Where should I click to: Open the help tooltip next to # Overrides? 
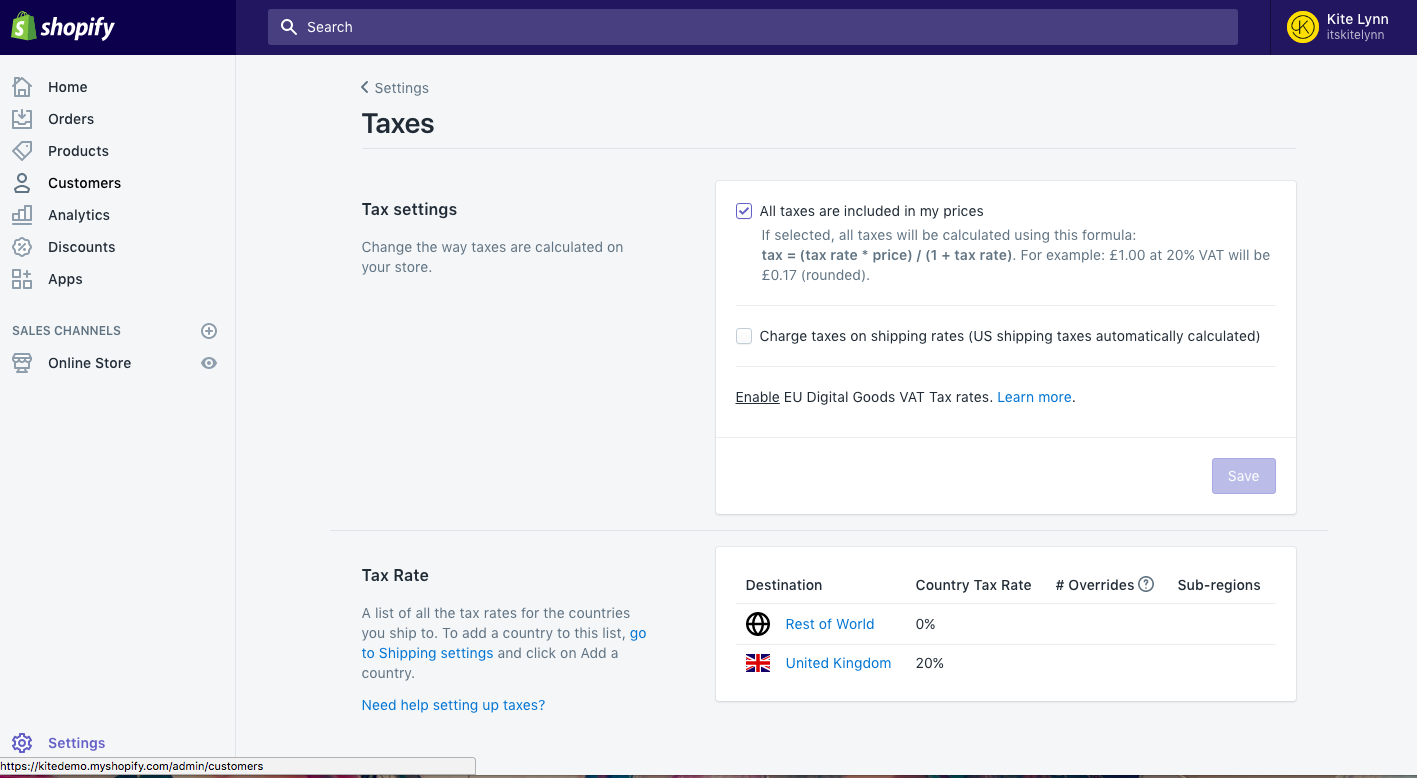pyautogui.click(x=1146, y=584)
